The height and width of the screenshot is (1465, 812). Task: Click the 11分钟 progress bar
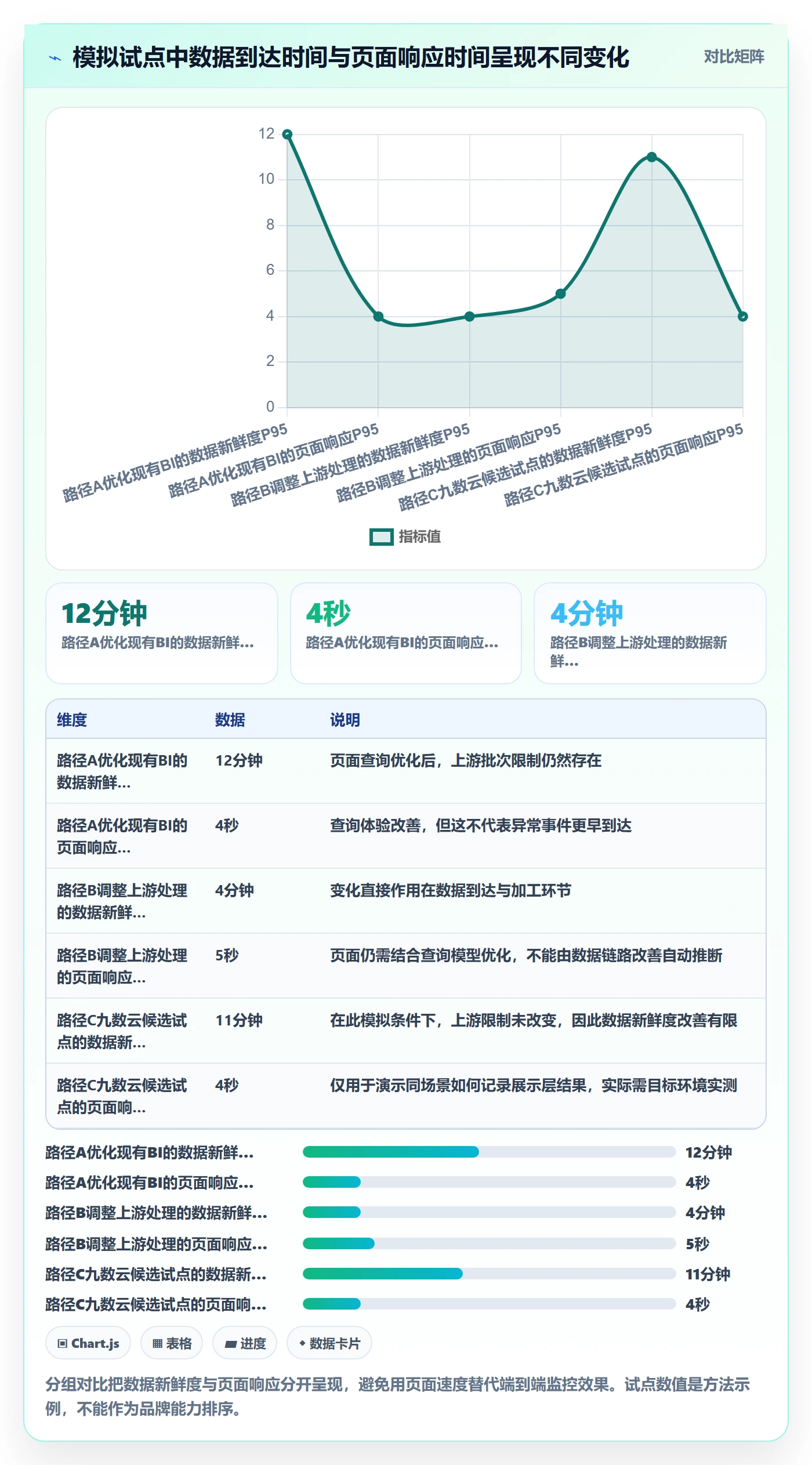tap(489, 1274)
